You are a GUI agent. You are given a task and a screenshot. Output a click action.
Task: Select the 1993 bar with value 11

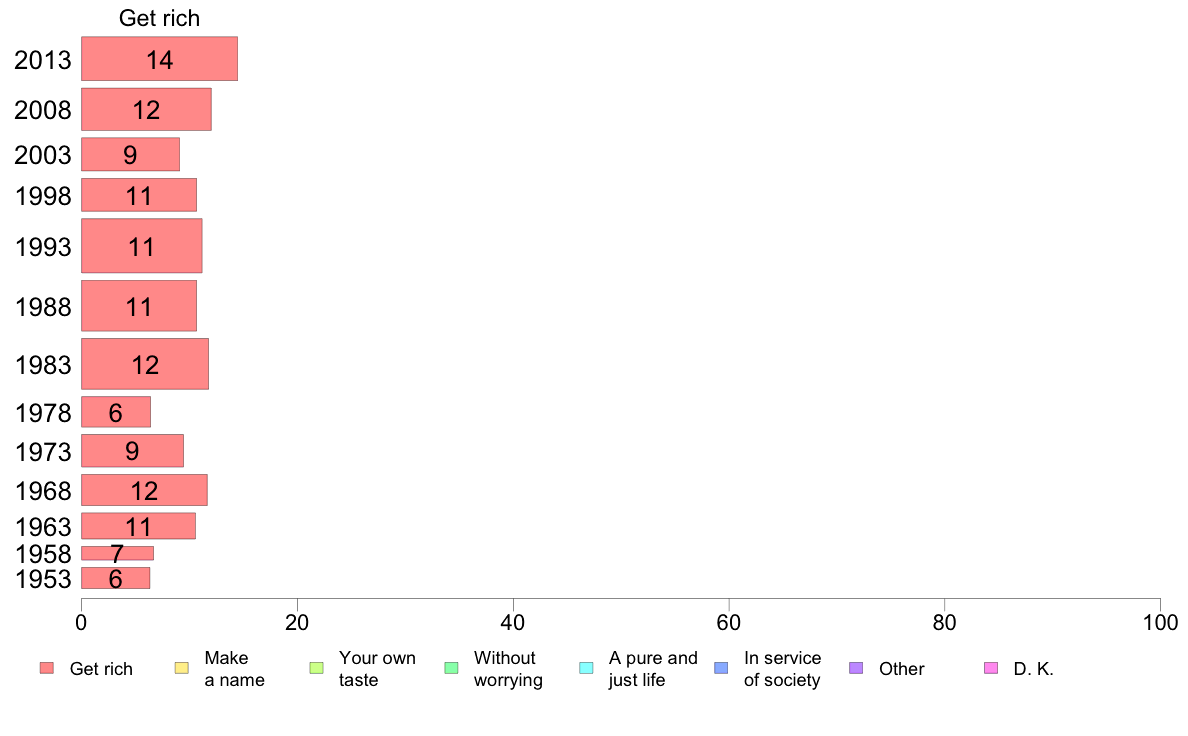coord(142,246)
